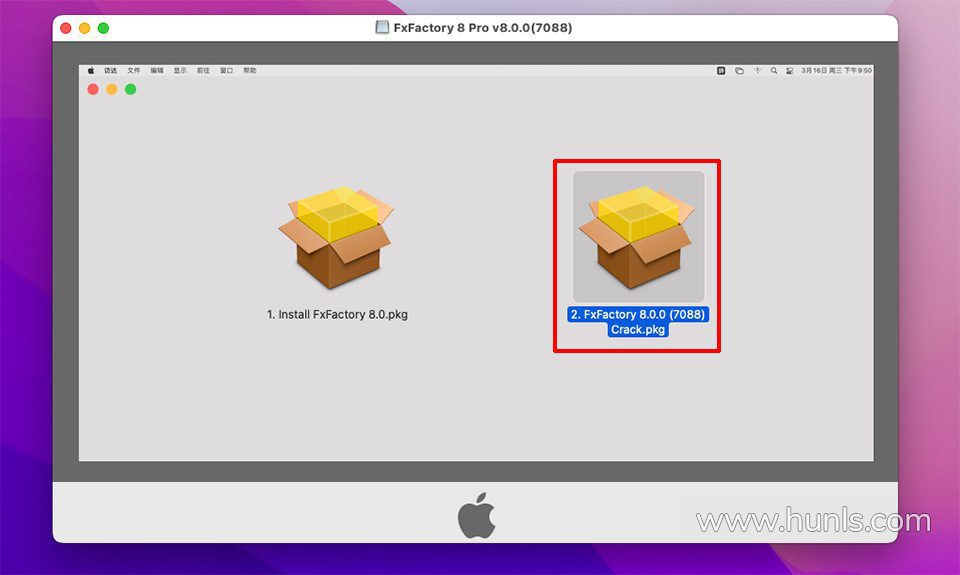Select the Install FxFactory 8.0.pkg package icon
Image resolution: width=960 pixels, height=575 pixels.
(x=336, y=237)
